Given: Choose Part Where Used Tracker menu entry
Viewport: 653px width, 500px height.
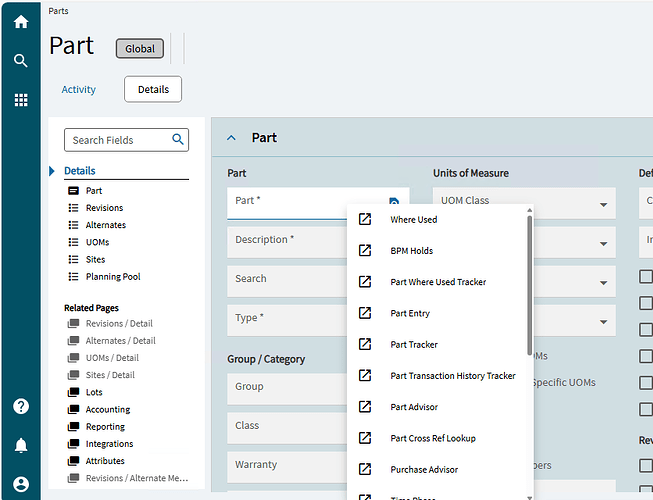Looking at the screenshot, I should click(438, 282).
